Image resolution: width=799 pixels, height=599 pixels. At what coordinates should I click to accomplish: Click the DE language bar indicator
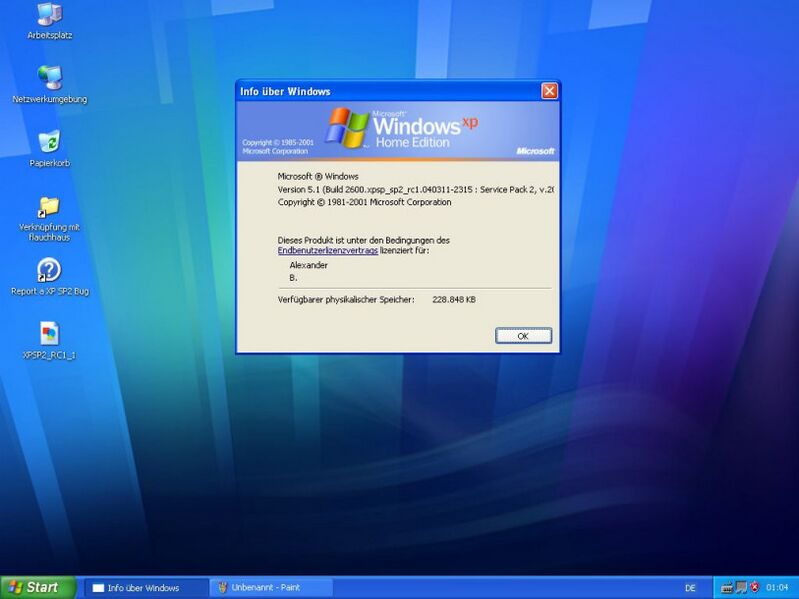690,588
